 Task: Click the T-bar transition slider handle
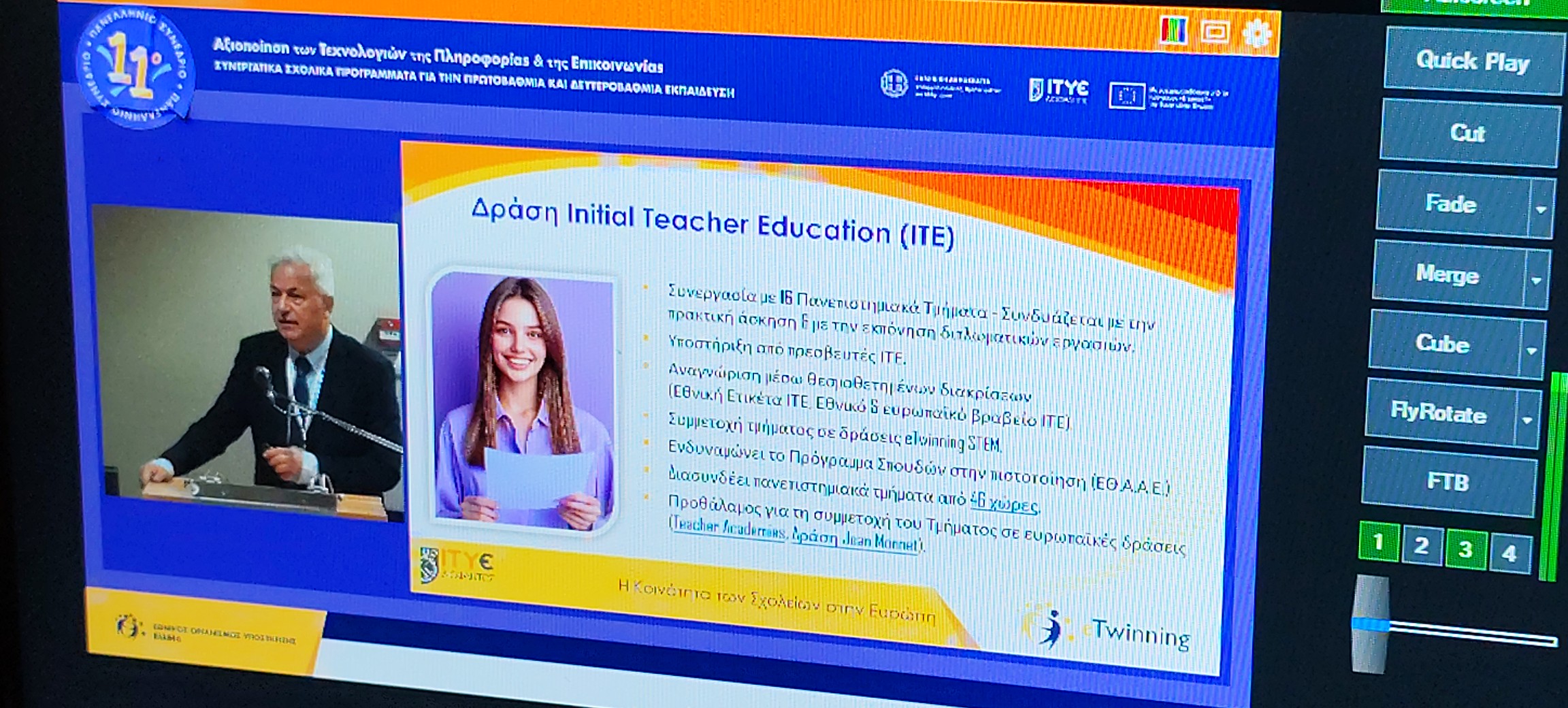click(x=1369, y=624)
